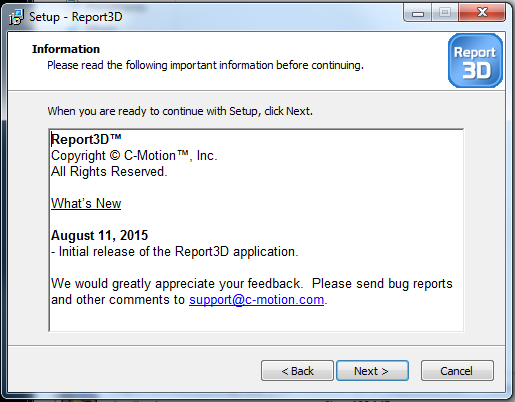This screenshot has height=402, width=515.
Task: Click the Report 3D logo image
Action: point(475,61)
